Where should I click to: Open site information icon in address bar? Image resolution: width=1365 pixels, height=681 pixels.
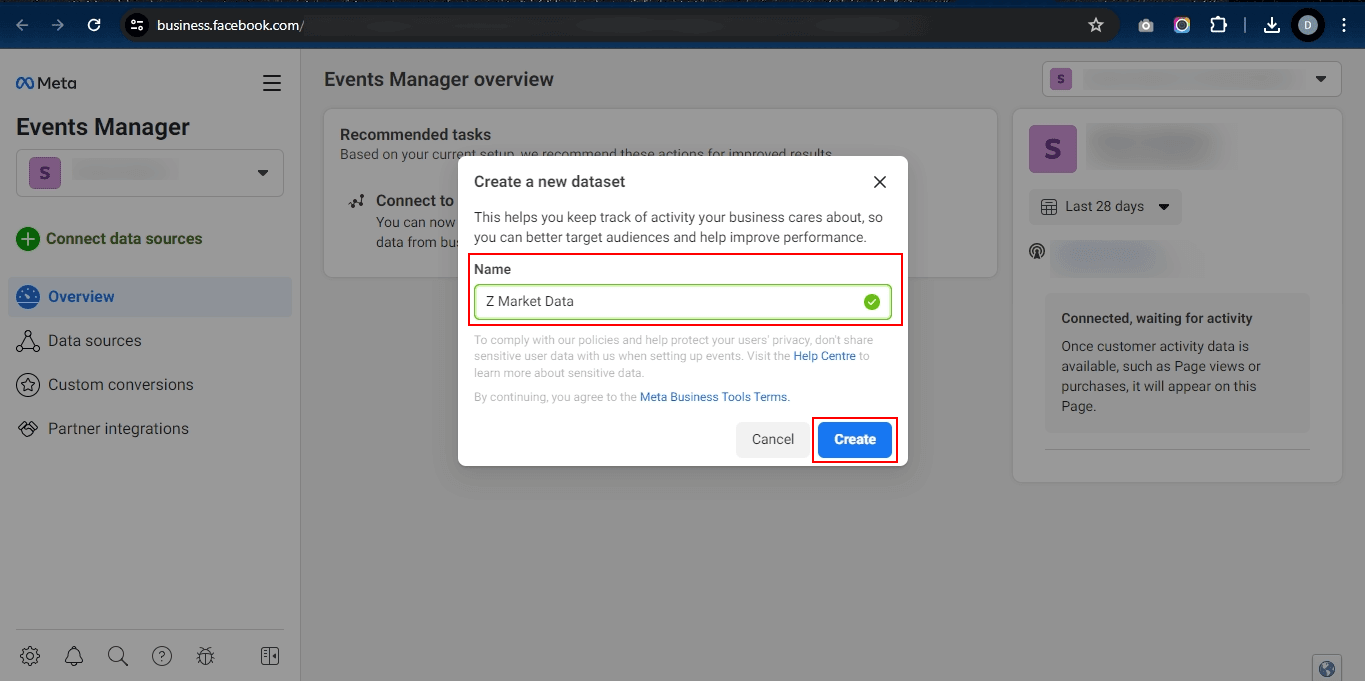pos(138,25)
